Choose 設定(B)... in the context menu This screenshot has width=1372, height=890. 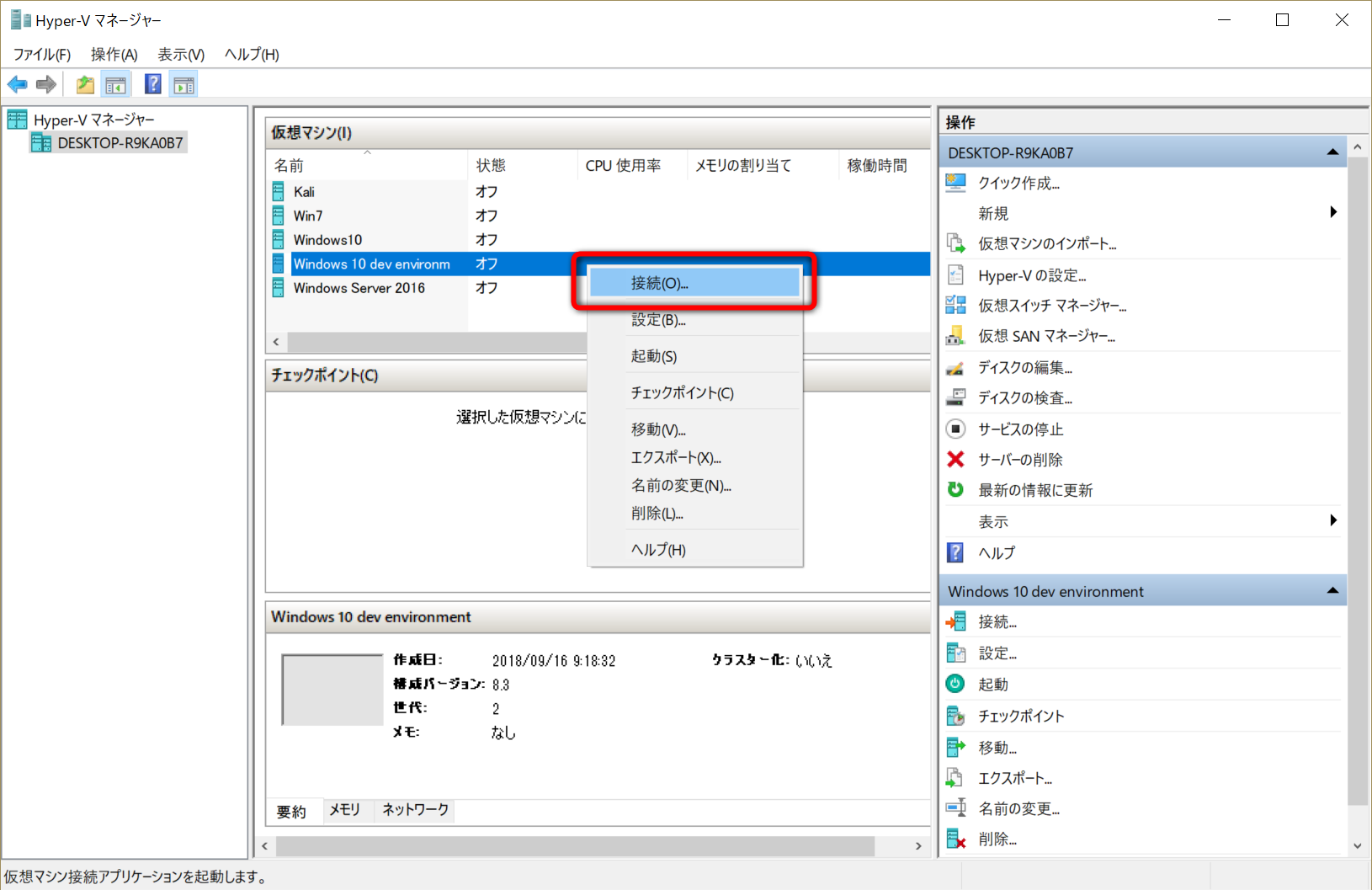click(x=694, y=320)
